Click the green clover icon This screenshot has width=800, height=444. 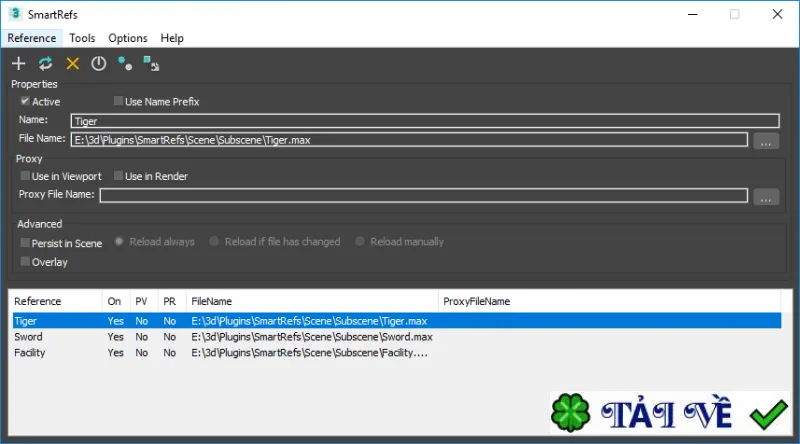point(570,413)
